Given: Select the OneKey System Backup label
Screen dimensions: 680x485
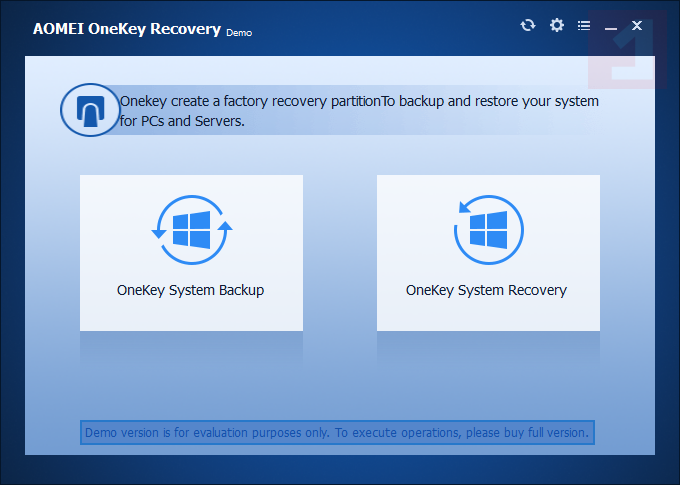Looking at the screenshot, I should click(x=190, y=290).
